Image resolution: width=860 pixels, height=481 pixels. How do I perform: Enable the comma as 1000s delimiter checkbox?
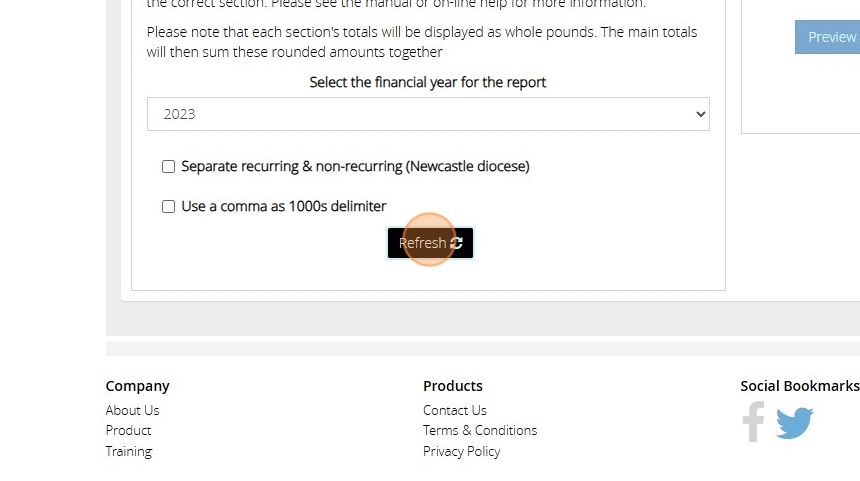[x=168, y=207]
